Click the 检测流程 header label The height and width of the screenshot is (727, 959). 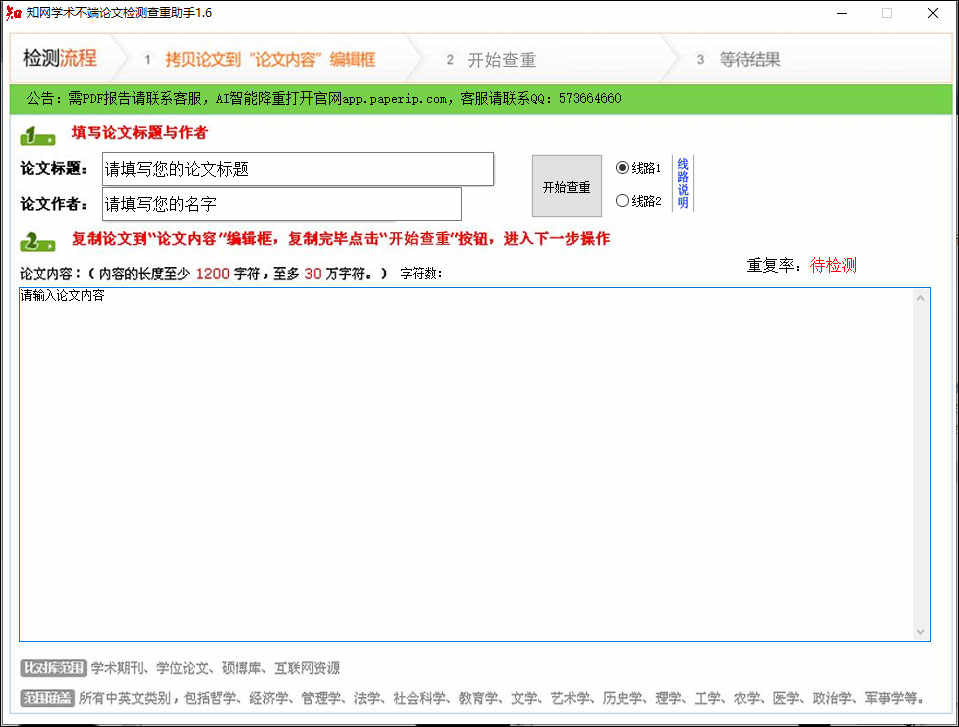[60, 58]
